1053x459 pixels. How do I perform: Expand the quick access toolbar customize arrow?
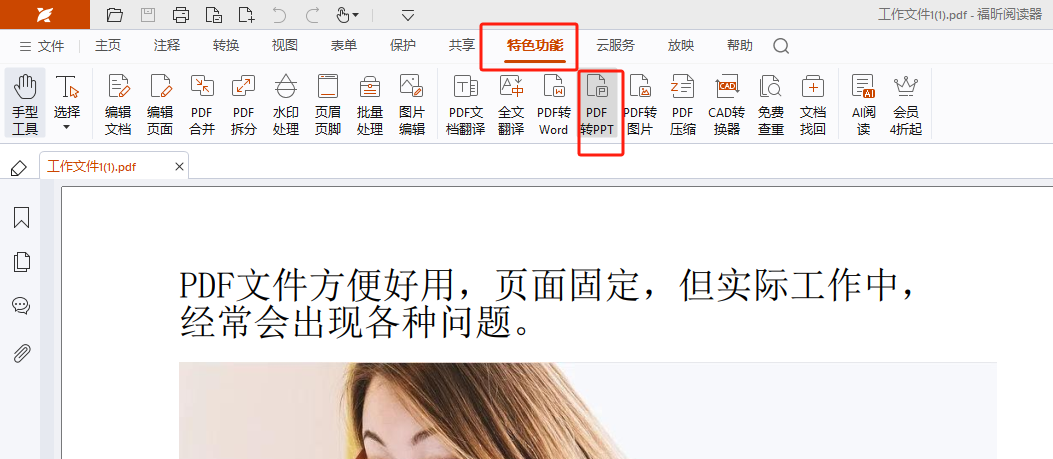tap(408, 15)
